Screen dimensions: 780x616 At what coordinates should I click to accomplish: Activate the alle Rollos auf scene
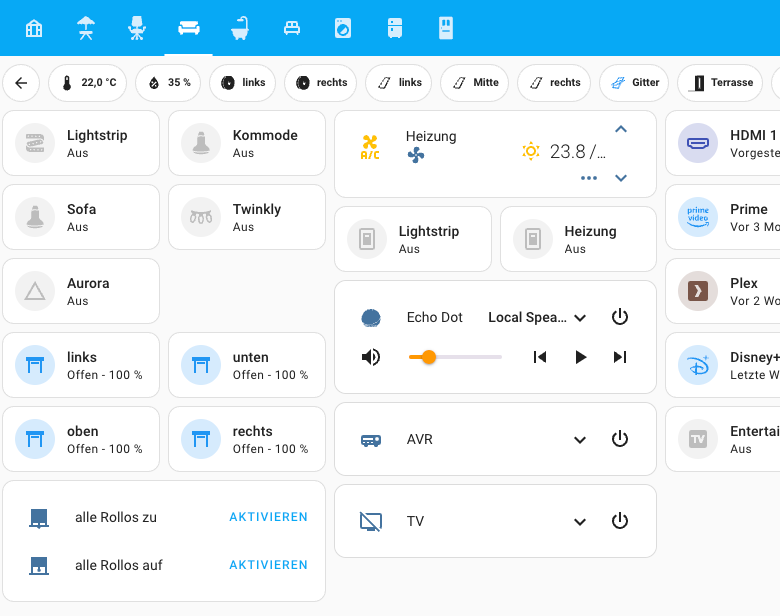268,565
